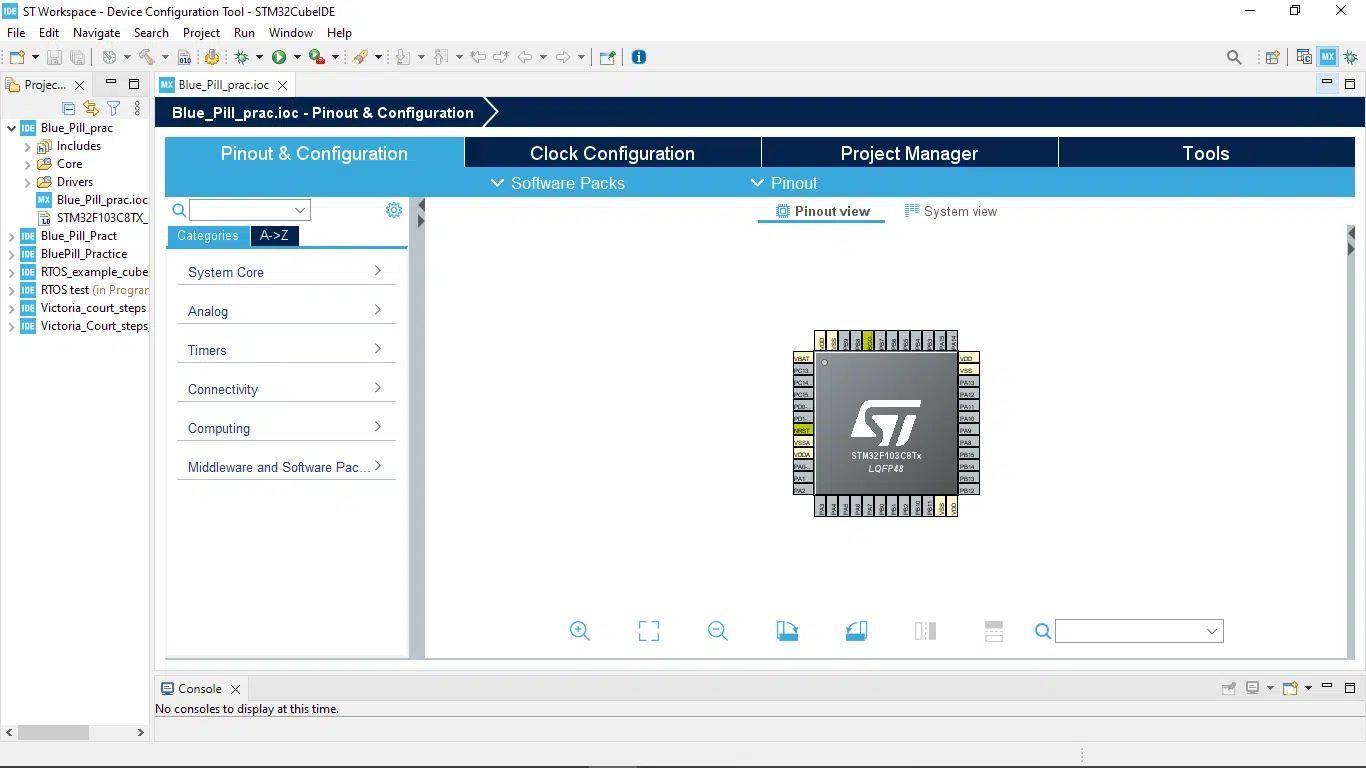Expand the Includes tree node
1366x768 pixels.
pos(28,146)
